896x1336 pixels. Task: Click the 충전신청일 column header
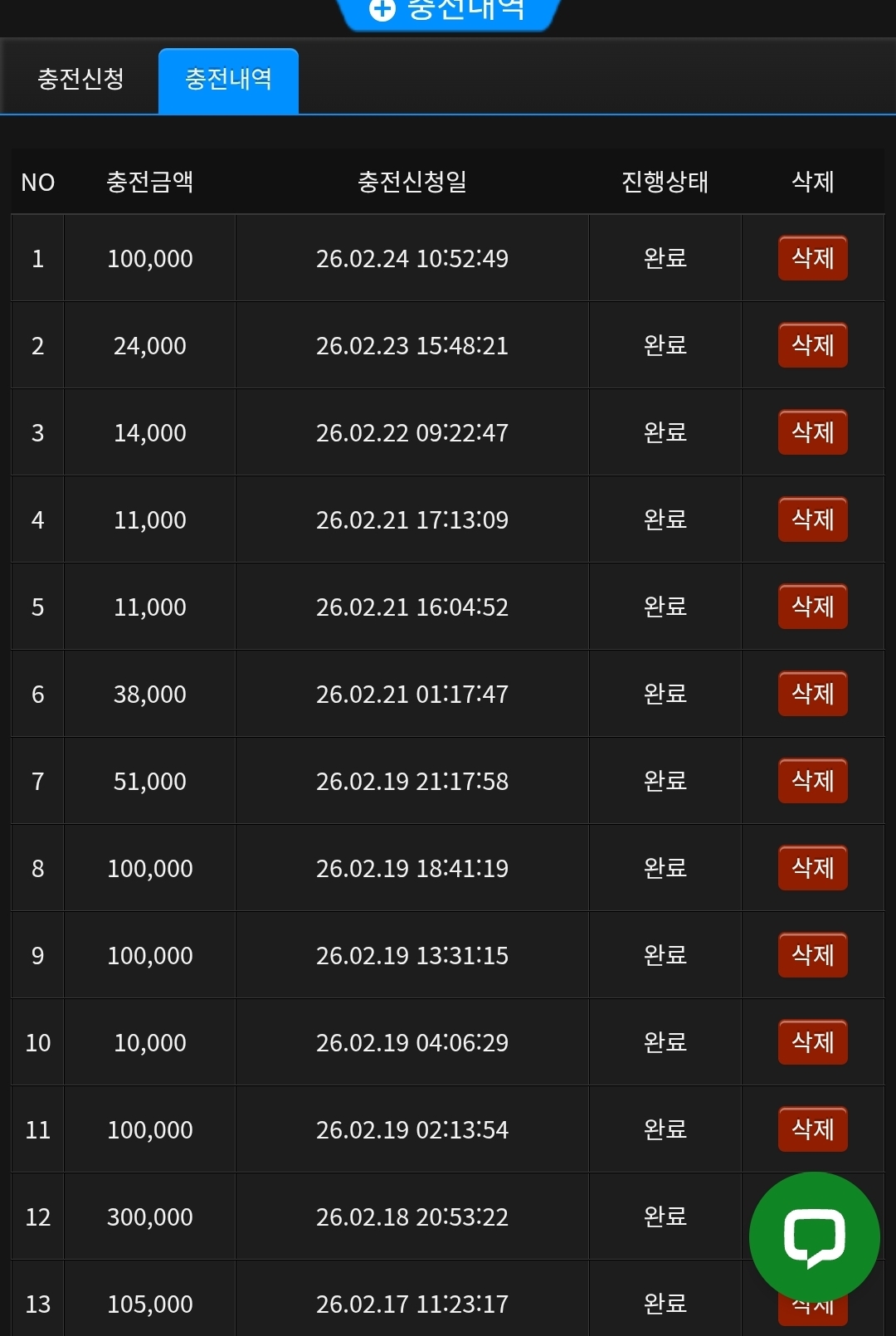coord(411,182)
